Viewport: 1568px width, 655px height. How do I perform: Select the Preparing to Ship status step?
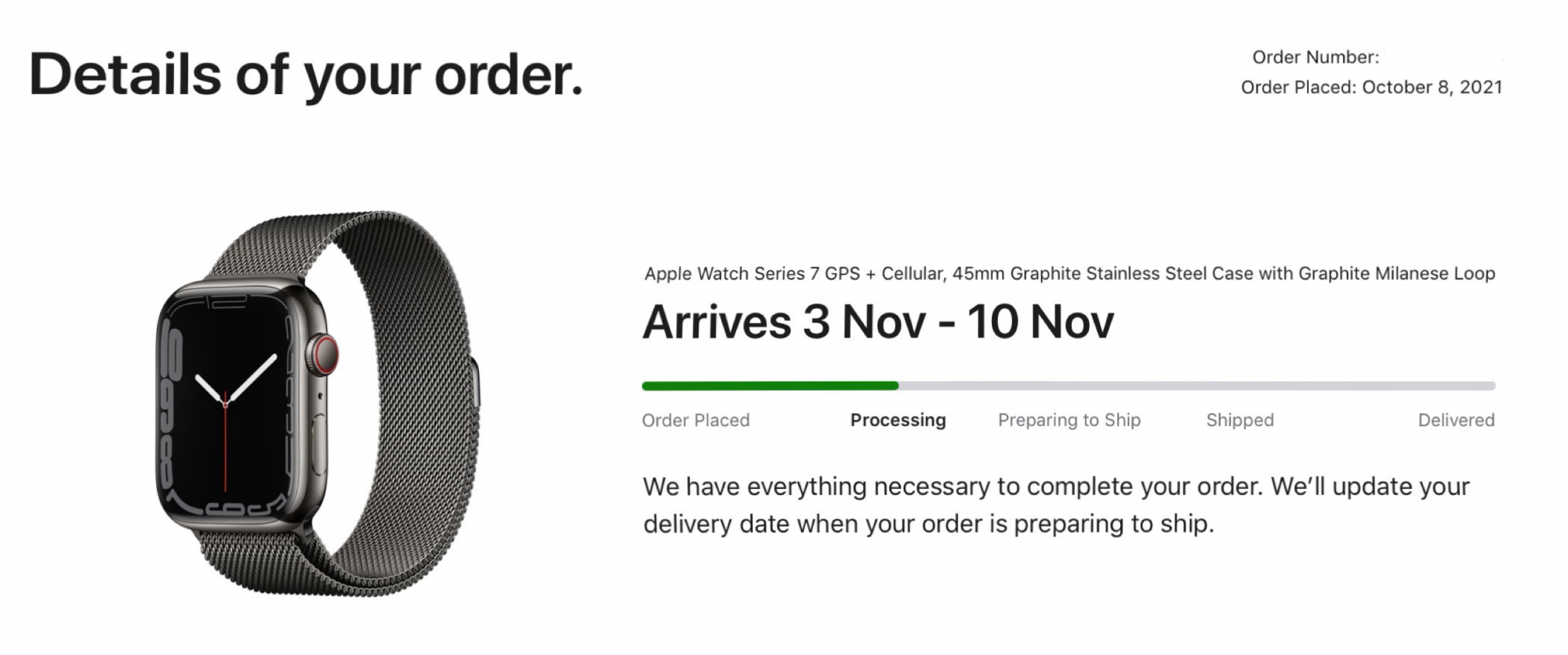(1069, 420)
